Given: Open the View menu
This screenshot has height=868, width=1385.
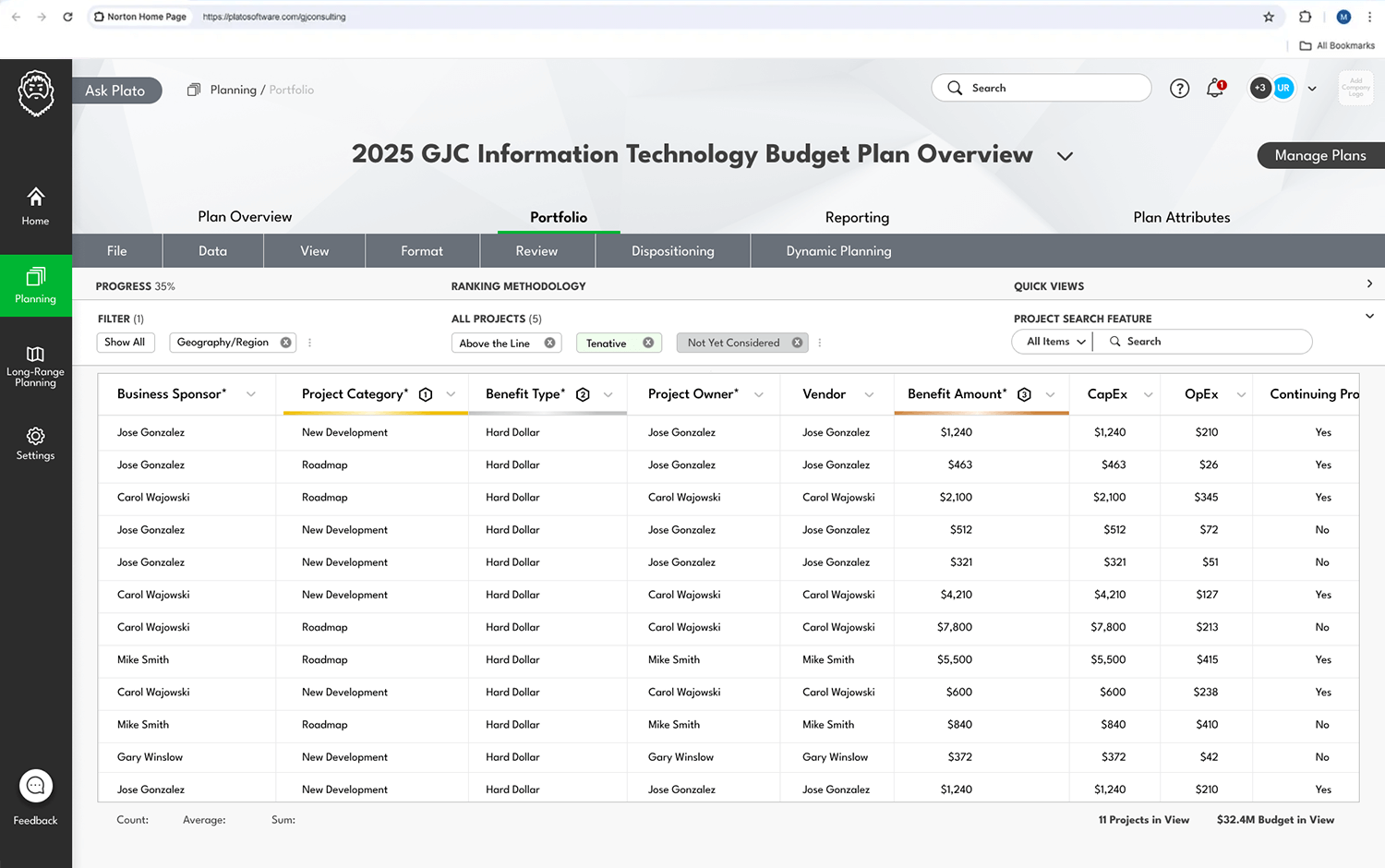Looking at the screenshot, I should pos(314,251).
